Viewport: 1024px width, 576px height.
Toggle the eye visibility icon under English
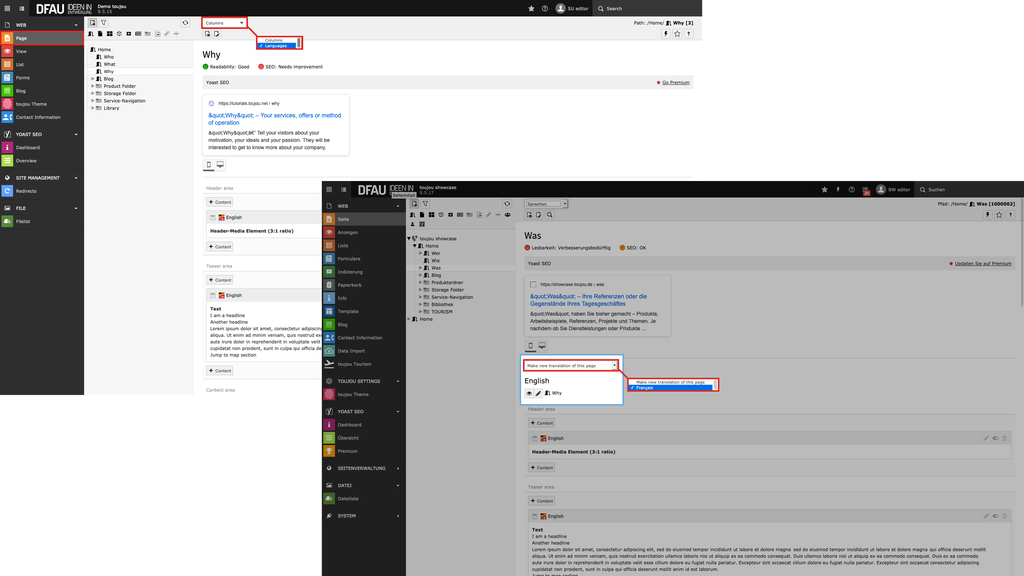coord(529,394)
